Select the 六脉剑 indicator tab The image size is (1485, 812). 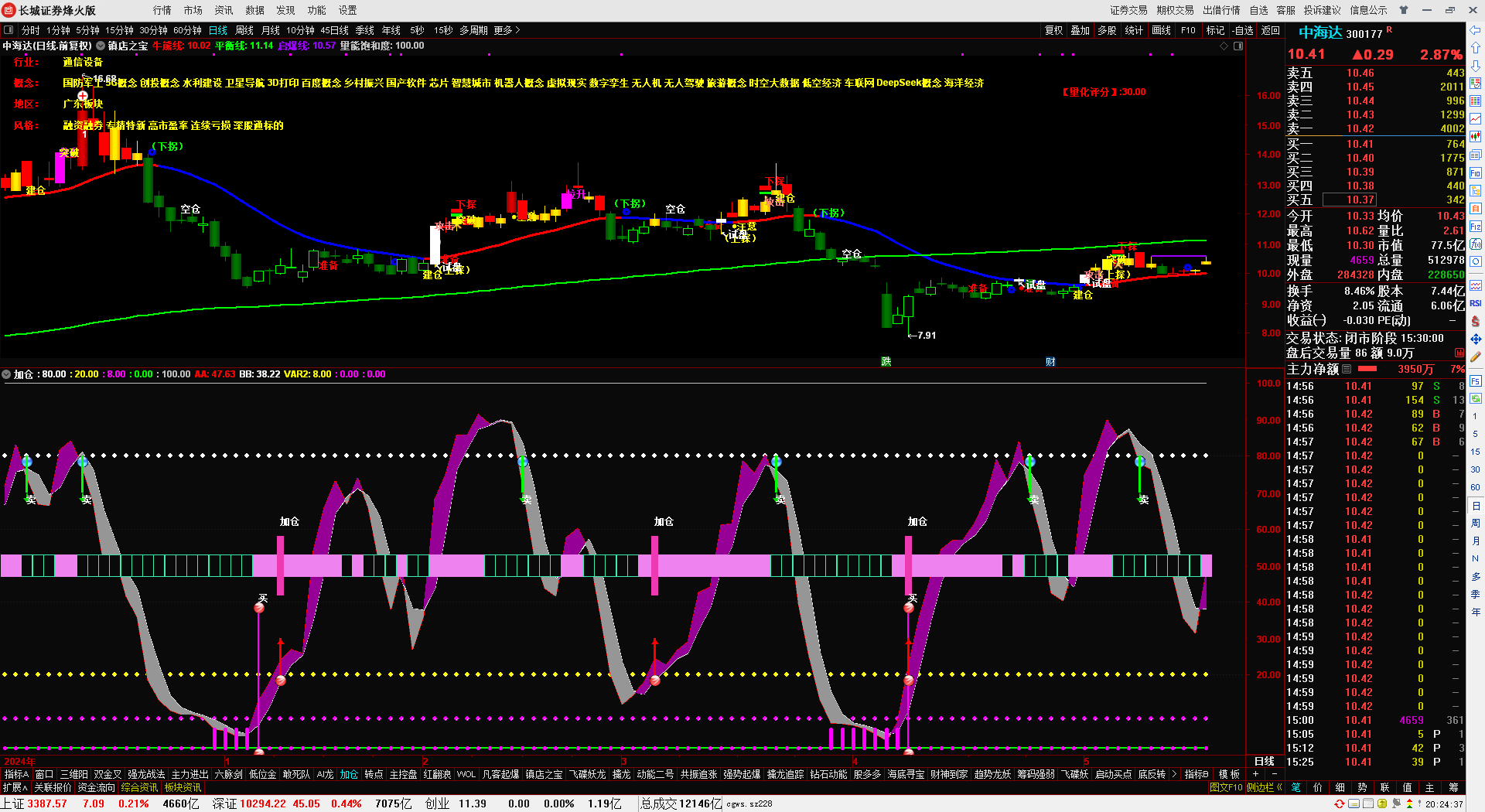tap(228, 774)
